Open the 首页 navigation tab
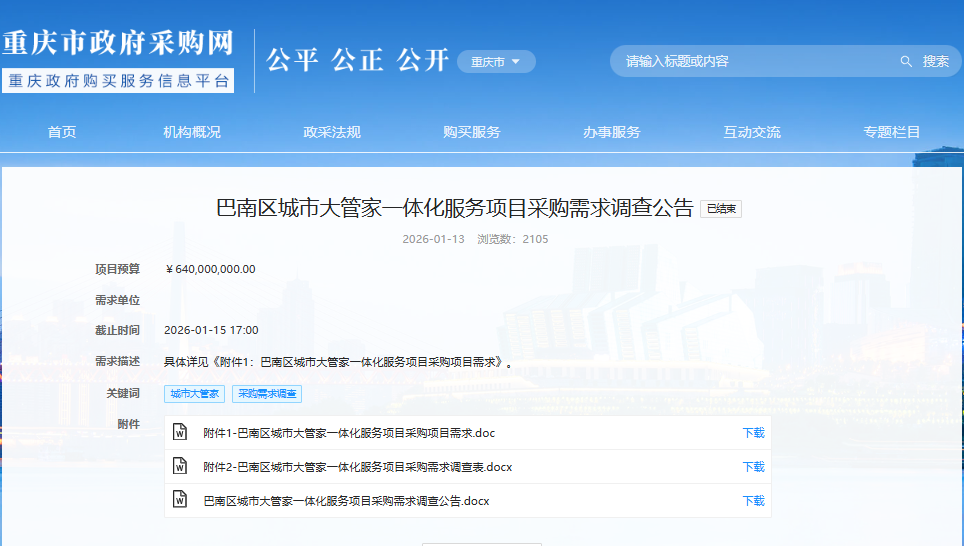Screen dimensions: 964x546 click(x=62, y=132)
